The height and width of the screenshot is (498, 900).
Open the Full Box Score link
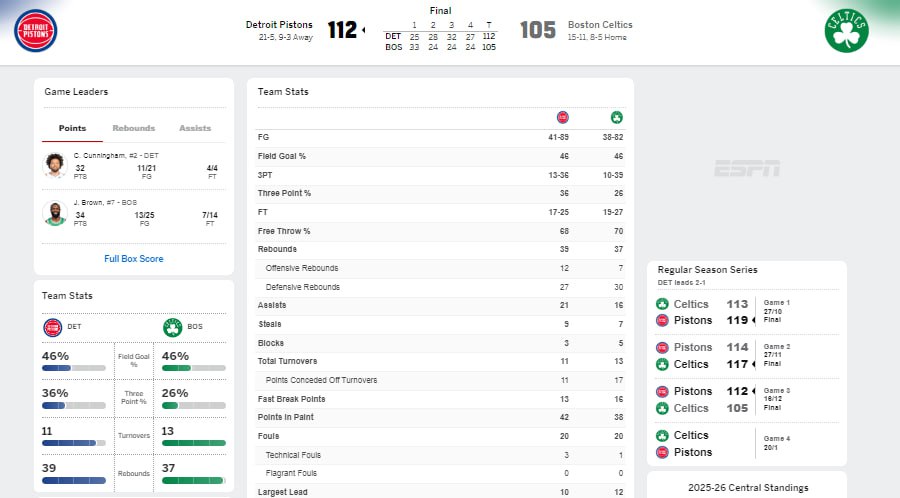pyautogui.click(x=134, y=259)
